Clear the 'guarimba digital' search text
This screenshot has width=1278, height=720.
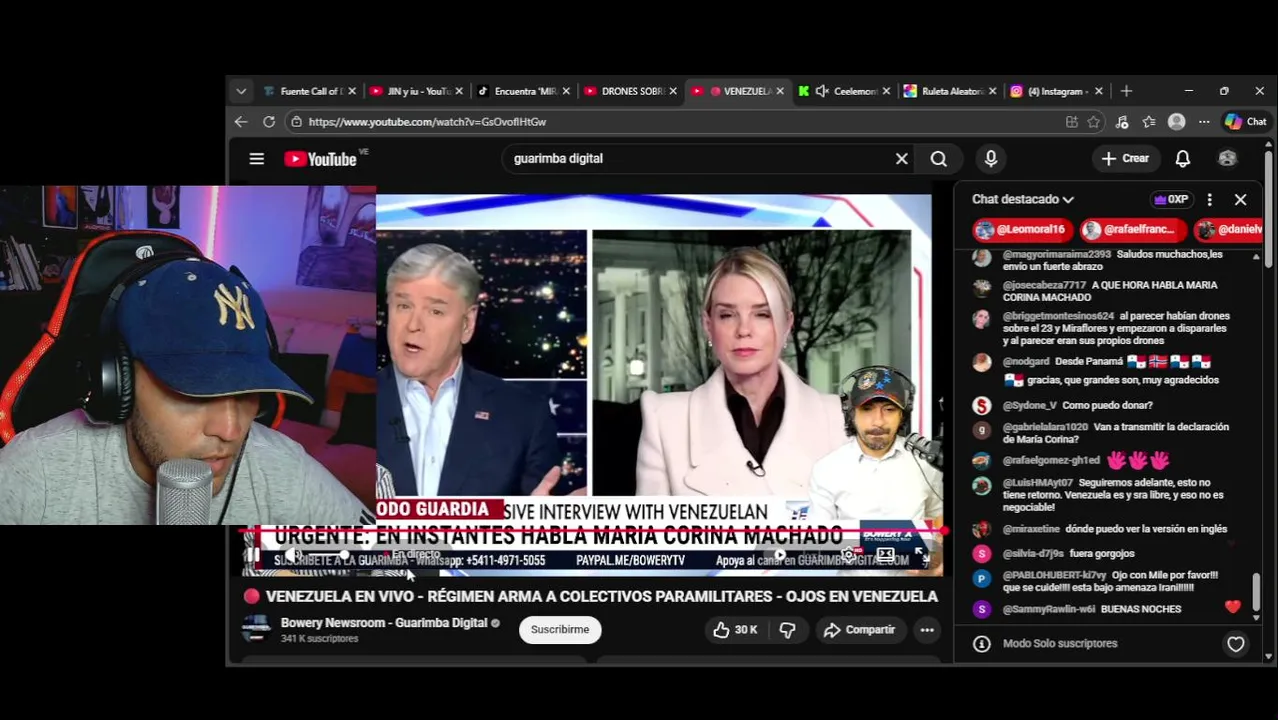[x=901, y=159]
